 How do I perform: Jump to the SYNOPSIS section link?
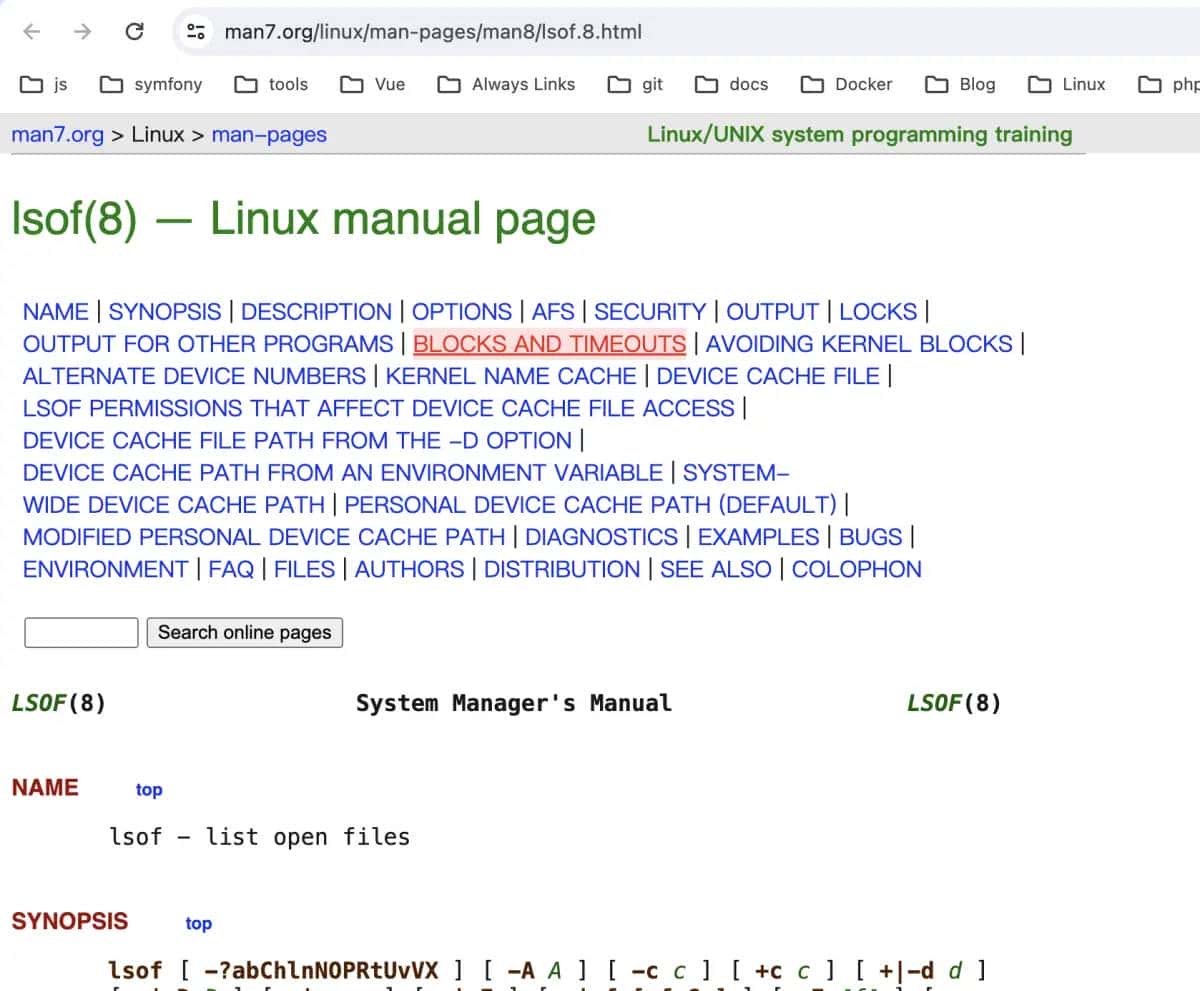pos(165,311)
